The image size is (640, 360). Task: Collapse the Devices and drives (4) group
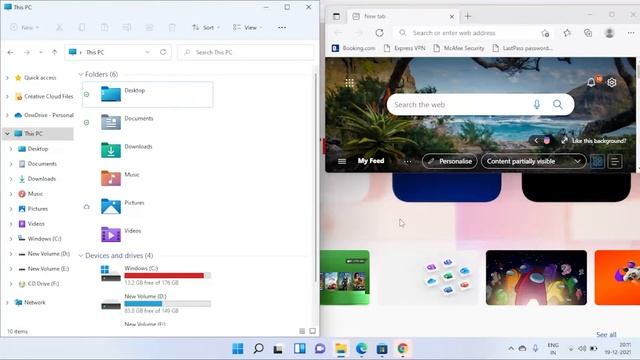(x=81, y=256)
